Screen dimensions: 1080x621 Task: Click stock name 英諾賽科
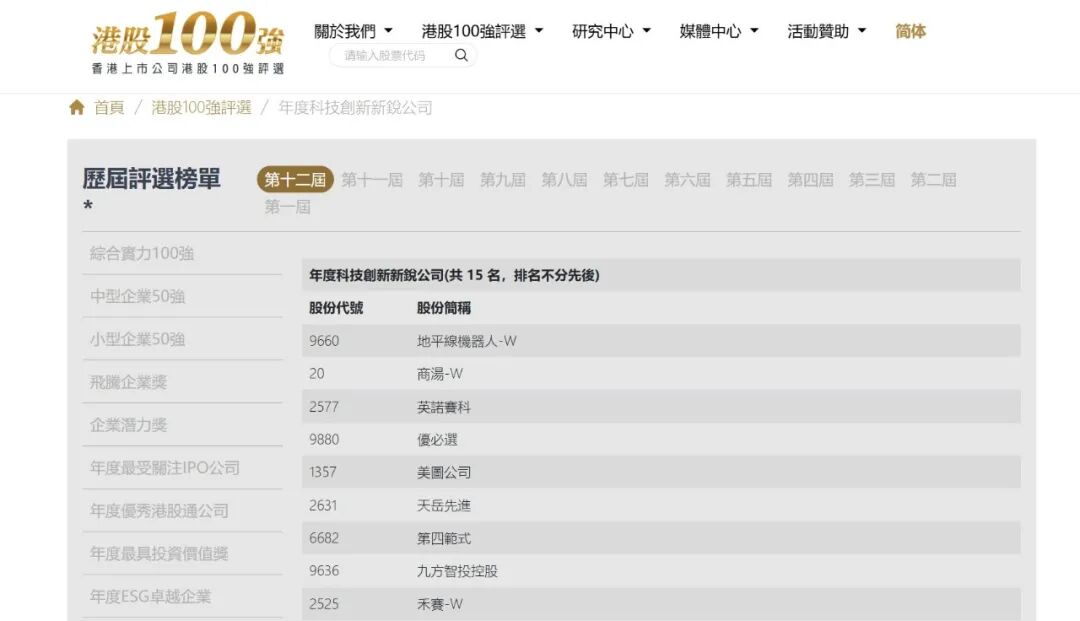click(x=444, y=407)
